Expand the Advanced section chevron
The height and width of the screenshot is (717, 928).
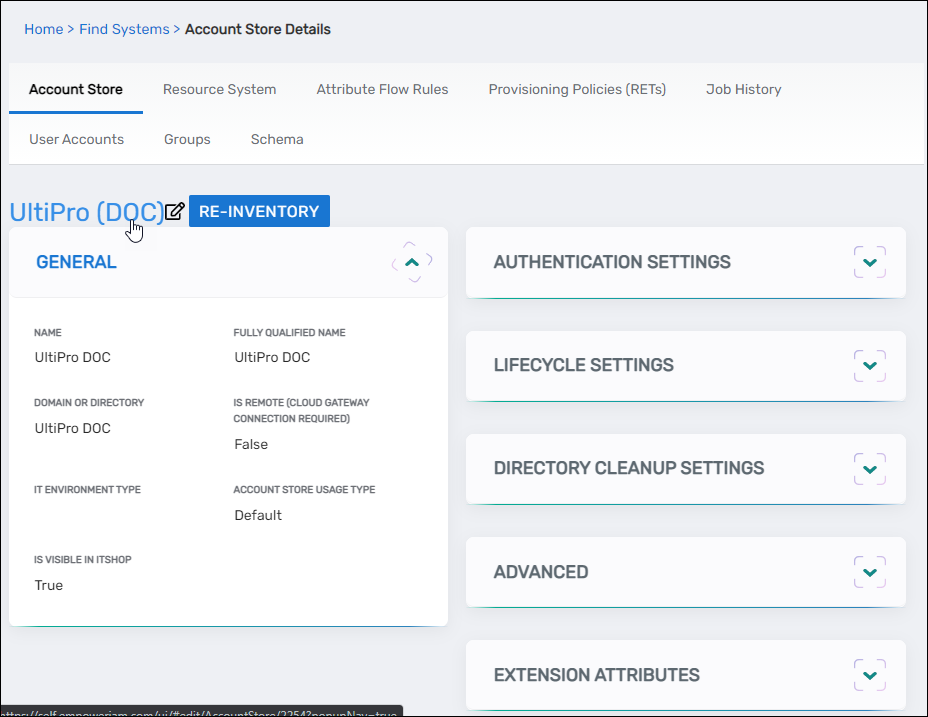click(x=869, y=572)
